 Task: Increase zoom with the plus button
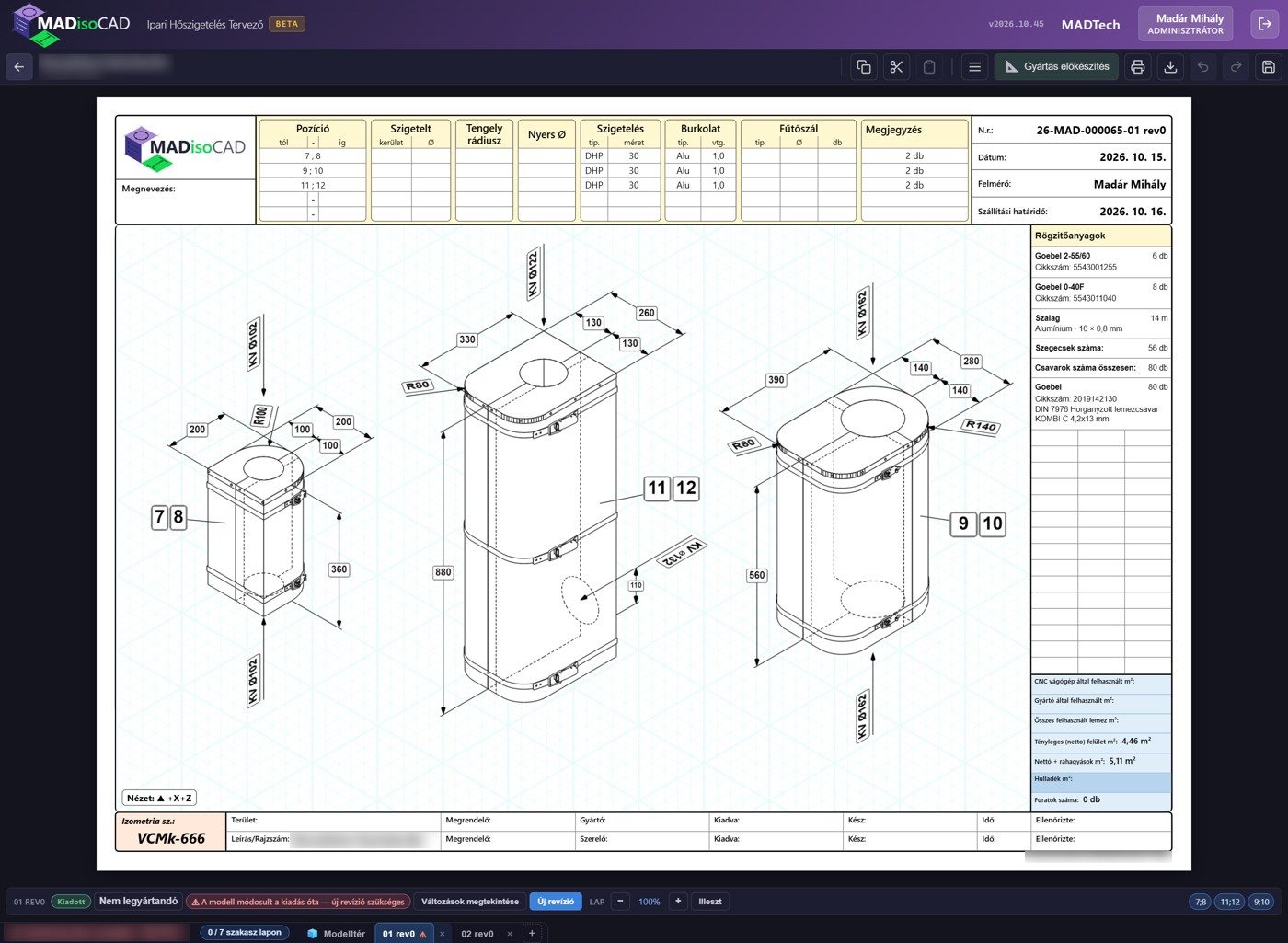(x=678, y=902)
